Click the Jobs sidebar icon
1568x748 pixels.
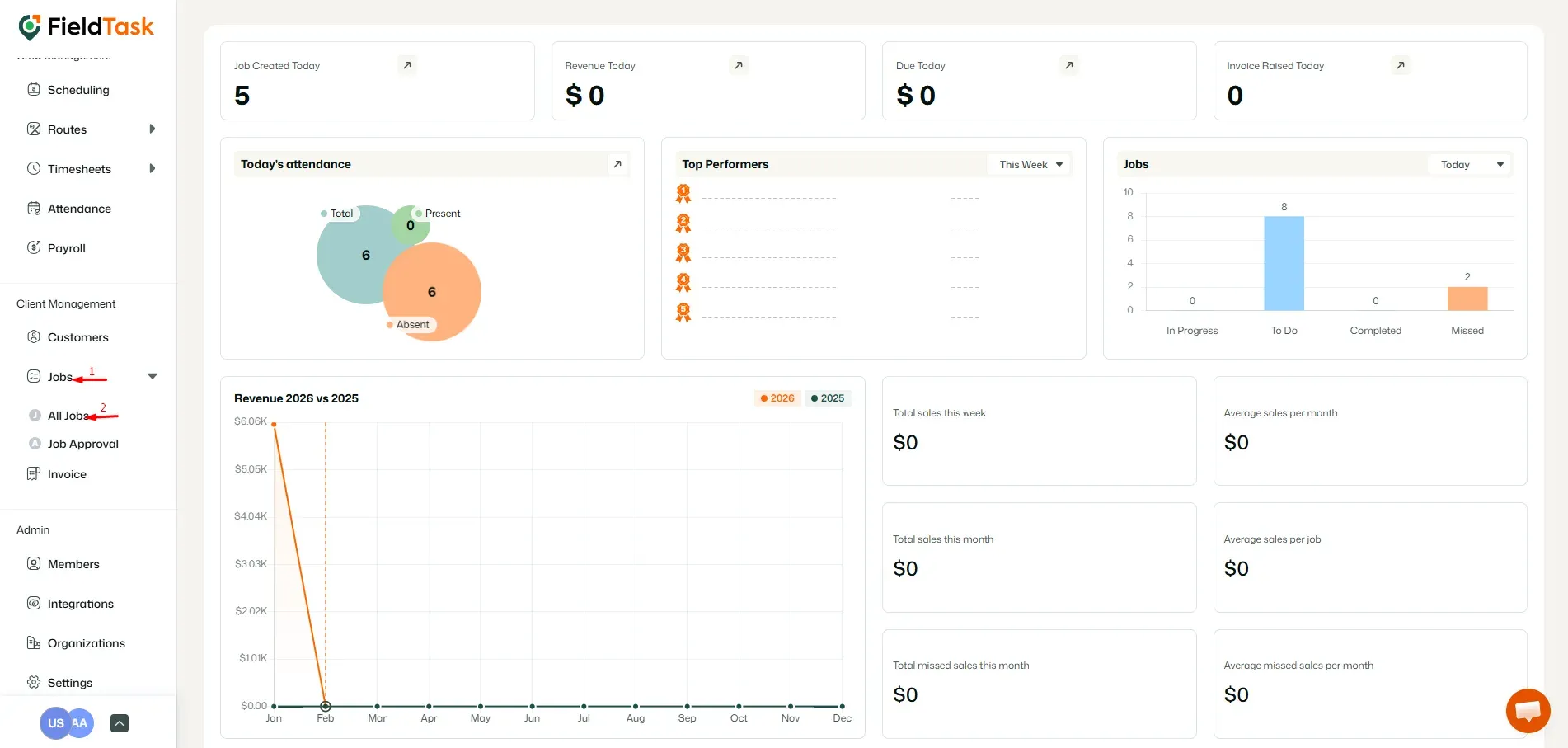click(x=34, y=376)
